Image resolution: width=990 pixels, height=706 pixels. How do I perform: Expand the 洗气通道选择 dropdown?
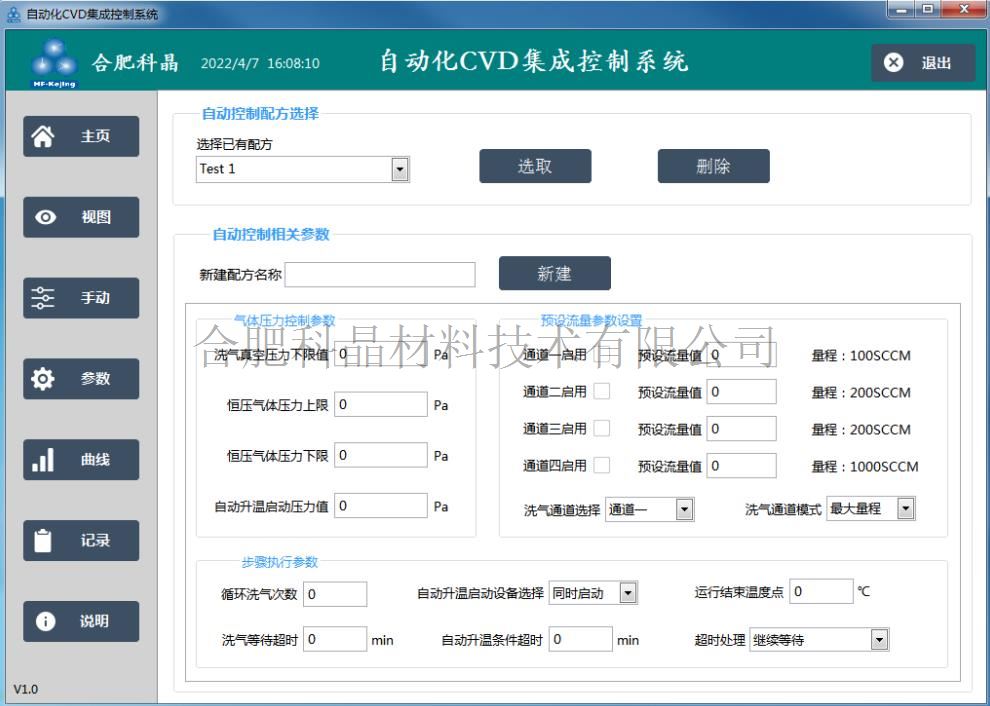click(684, 510)
